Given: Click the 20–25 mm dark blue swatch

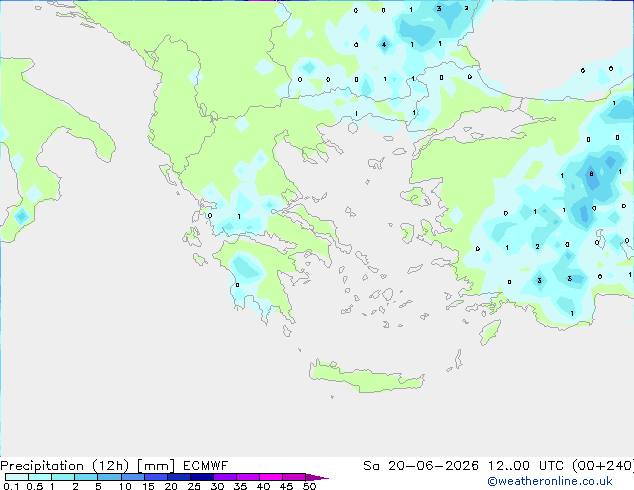Looking at the screenshot, I should tap(179, 477).
